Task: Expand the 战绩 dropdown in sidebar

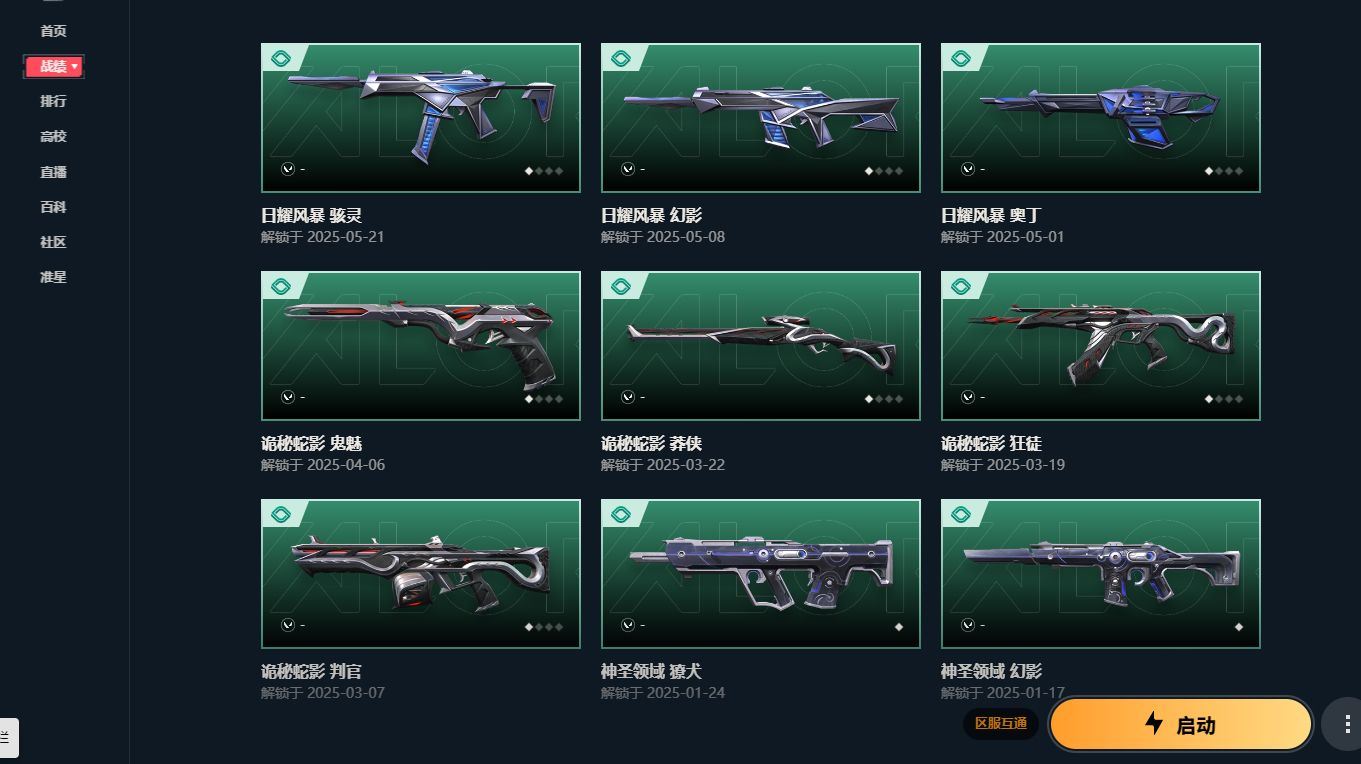Action: (x=54, y=66)
